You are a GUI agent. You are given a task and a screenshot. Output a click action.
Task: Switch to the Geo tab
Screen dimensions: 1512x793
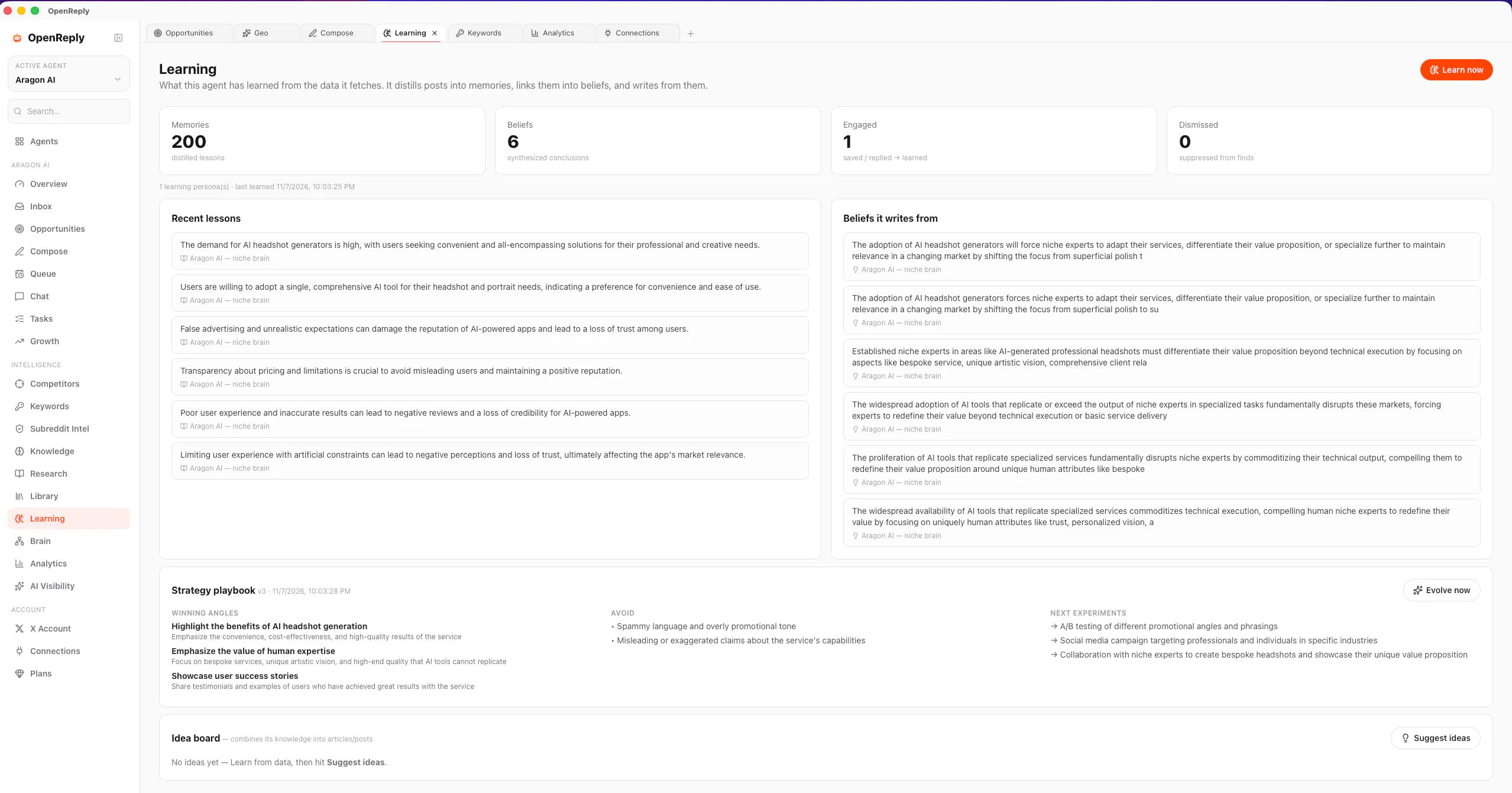point(267,33)
